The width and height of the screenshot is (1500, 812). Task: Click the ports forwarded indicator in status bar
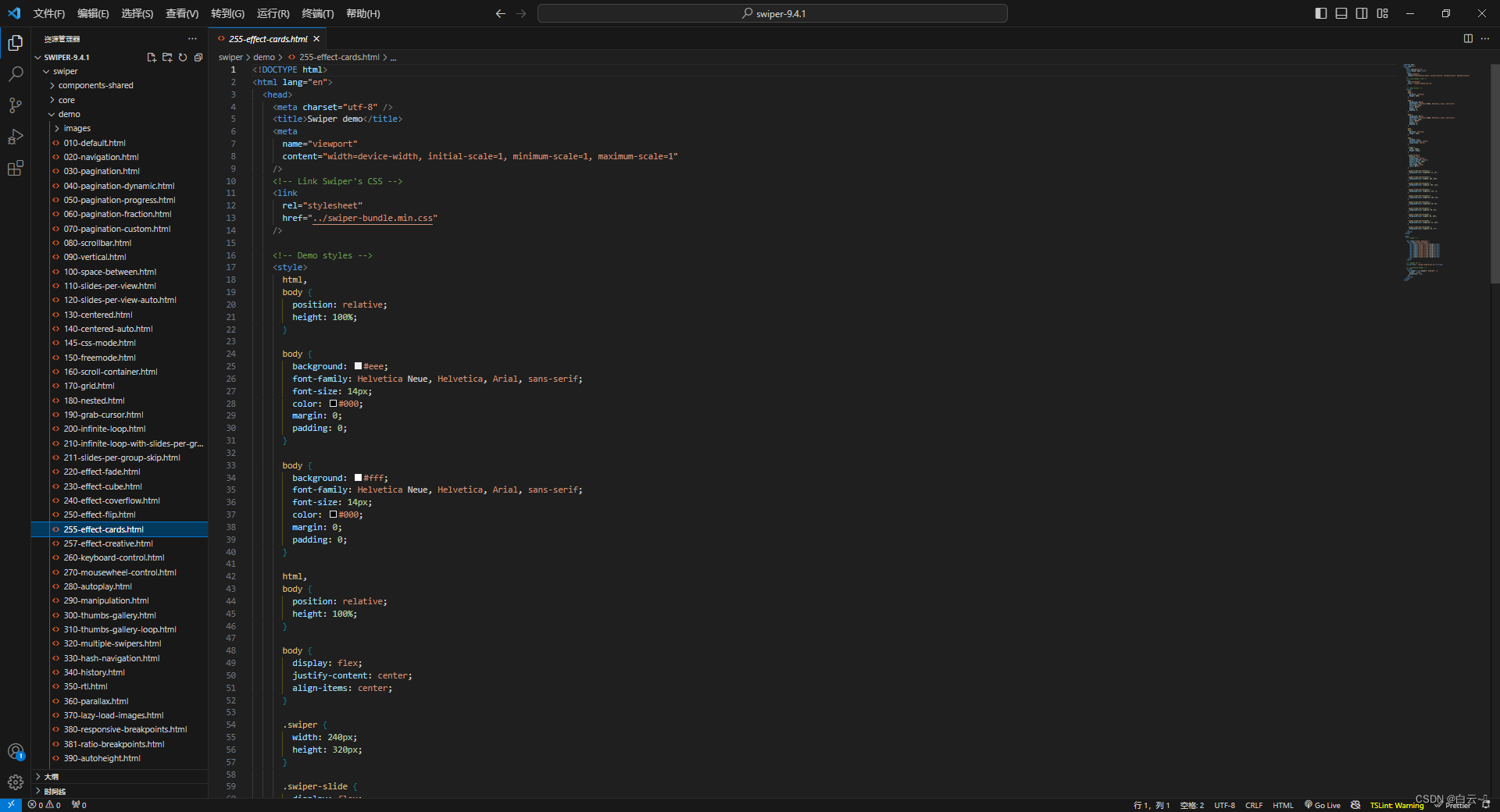(x=79, y=805)
